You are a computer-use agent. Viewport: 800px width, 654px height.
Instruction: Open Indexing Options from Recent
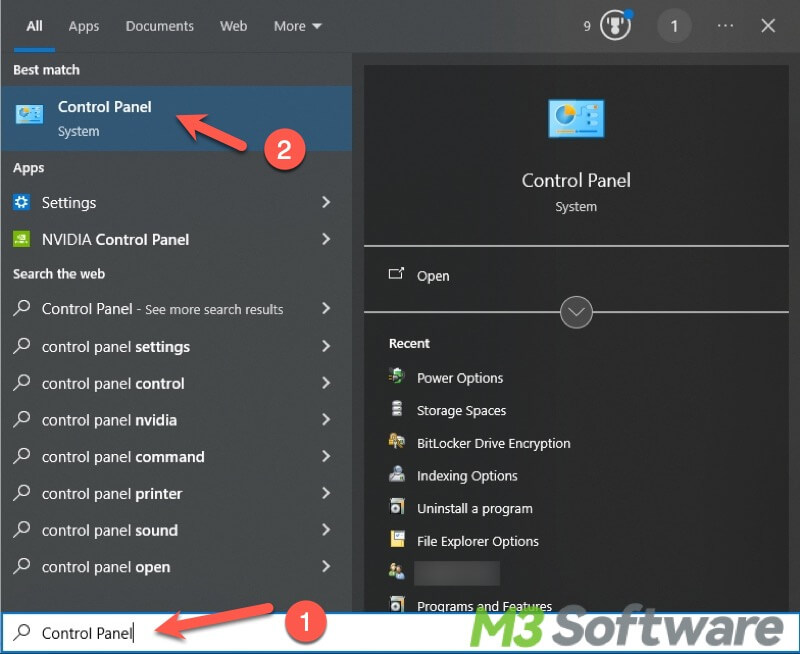click(x=467, y=476)
